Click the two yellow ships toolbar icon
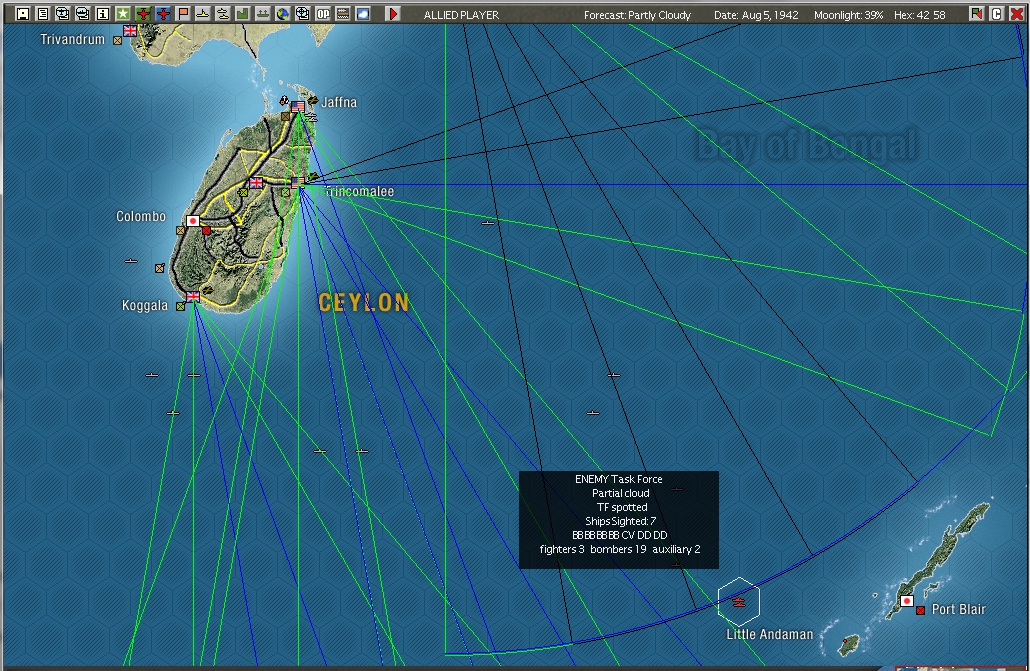 pos(223,14)
